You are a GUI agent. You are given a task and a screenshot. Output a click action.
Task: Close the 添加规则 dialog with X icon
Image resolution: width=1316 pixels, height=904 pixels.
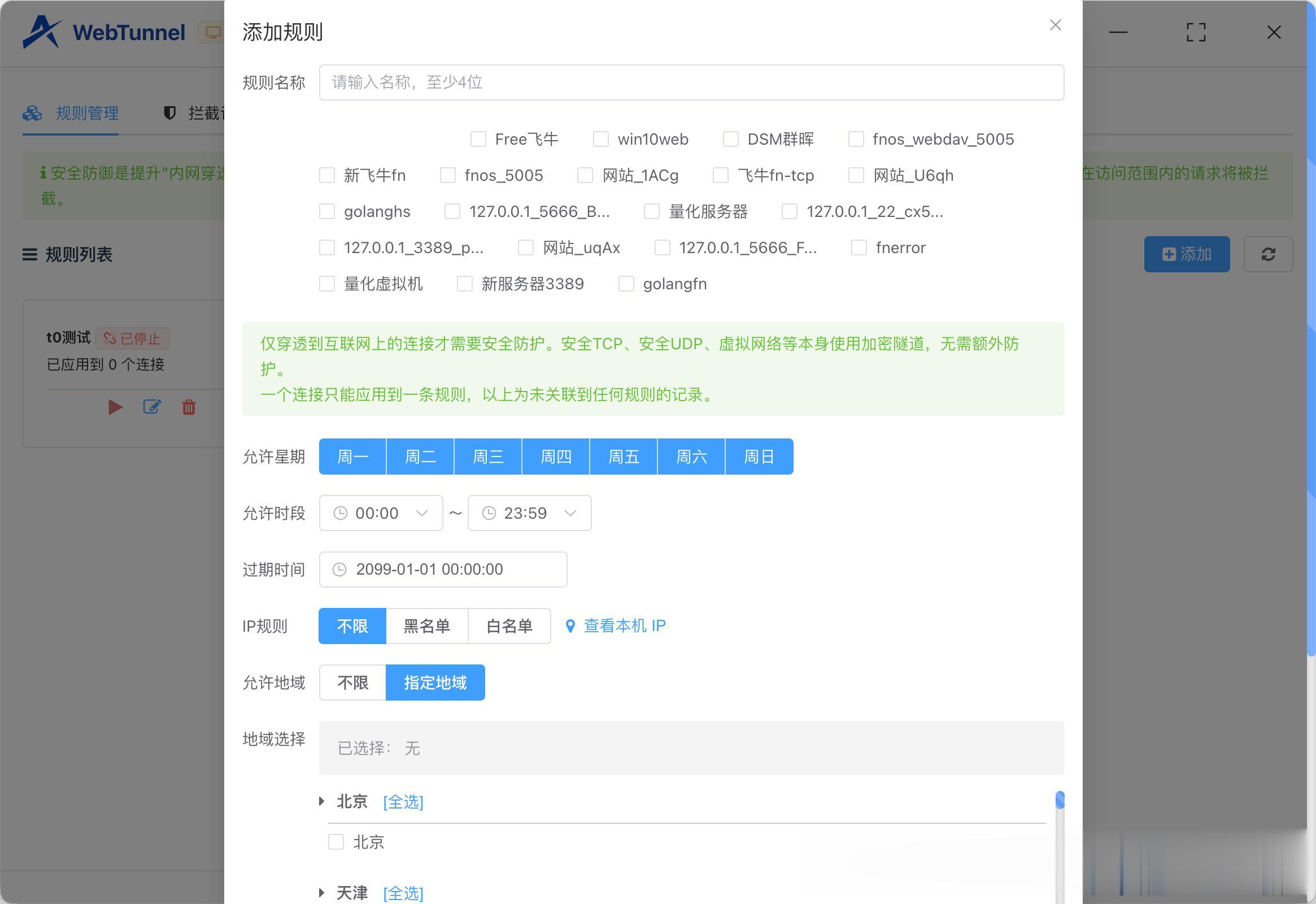pyautogui.click(x=1055, y=25)
